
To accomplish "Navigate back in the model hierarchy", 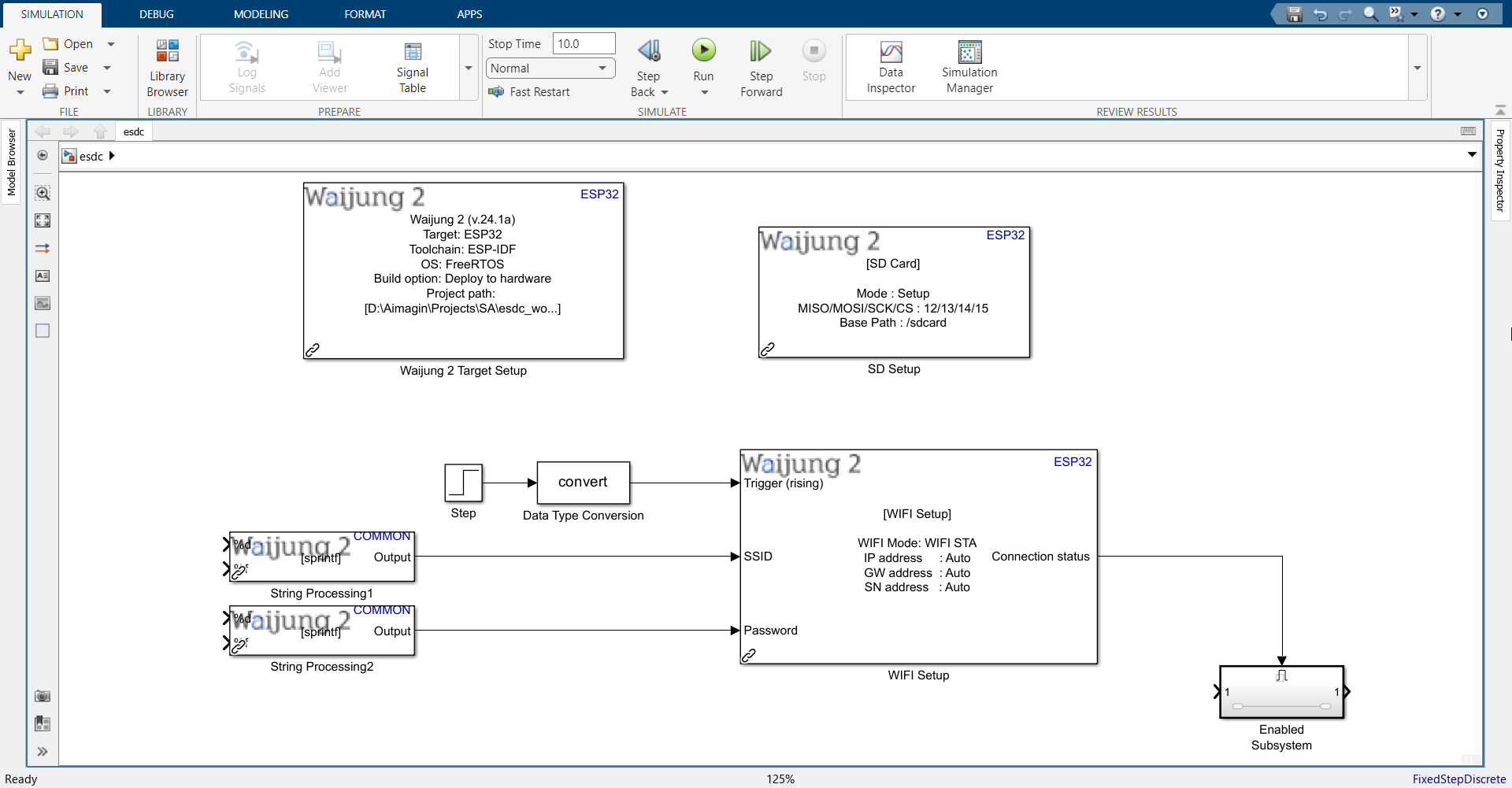I will pos(43,131).
